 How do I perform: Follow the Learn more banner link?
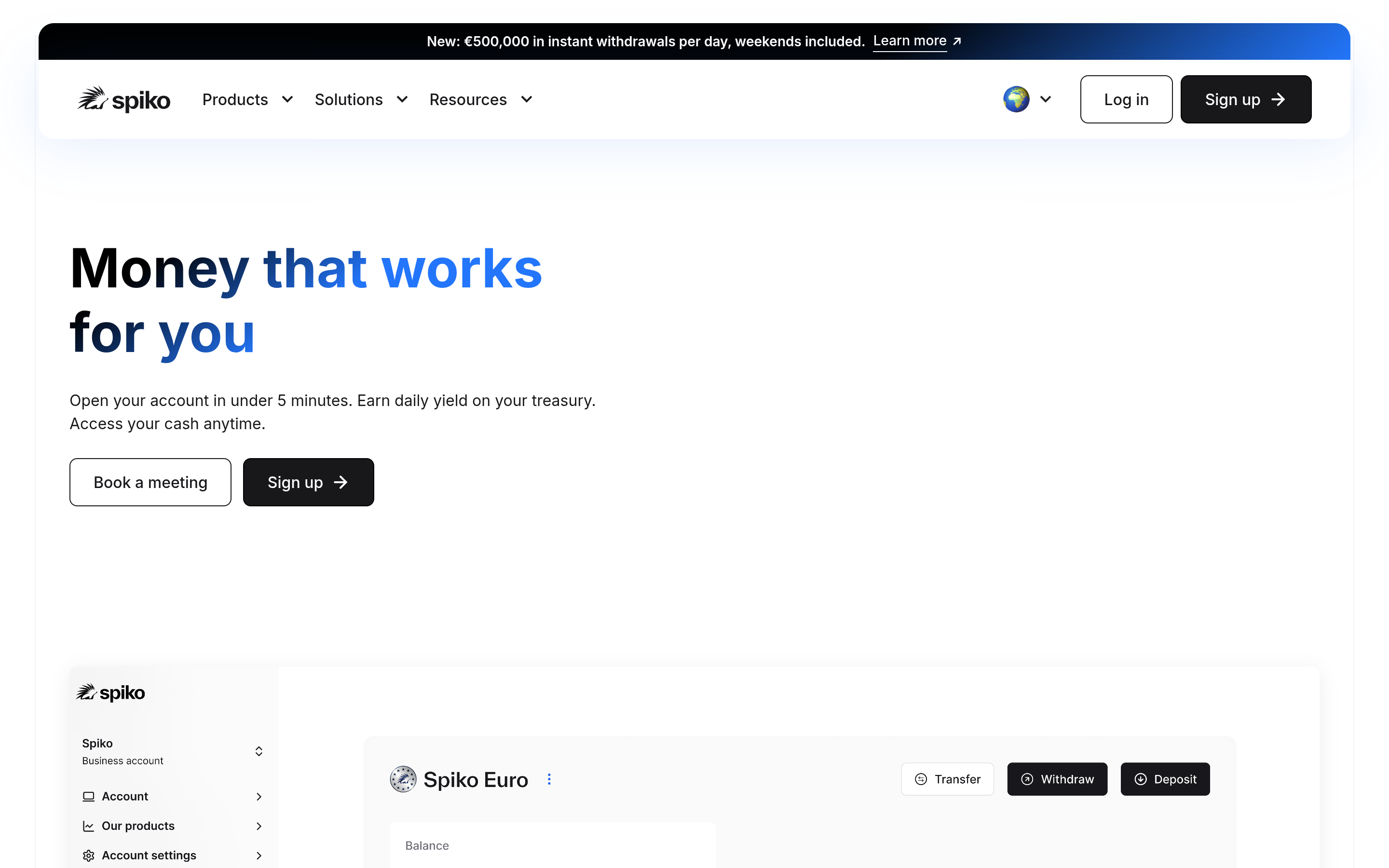point(910,41)
